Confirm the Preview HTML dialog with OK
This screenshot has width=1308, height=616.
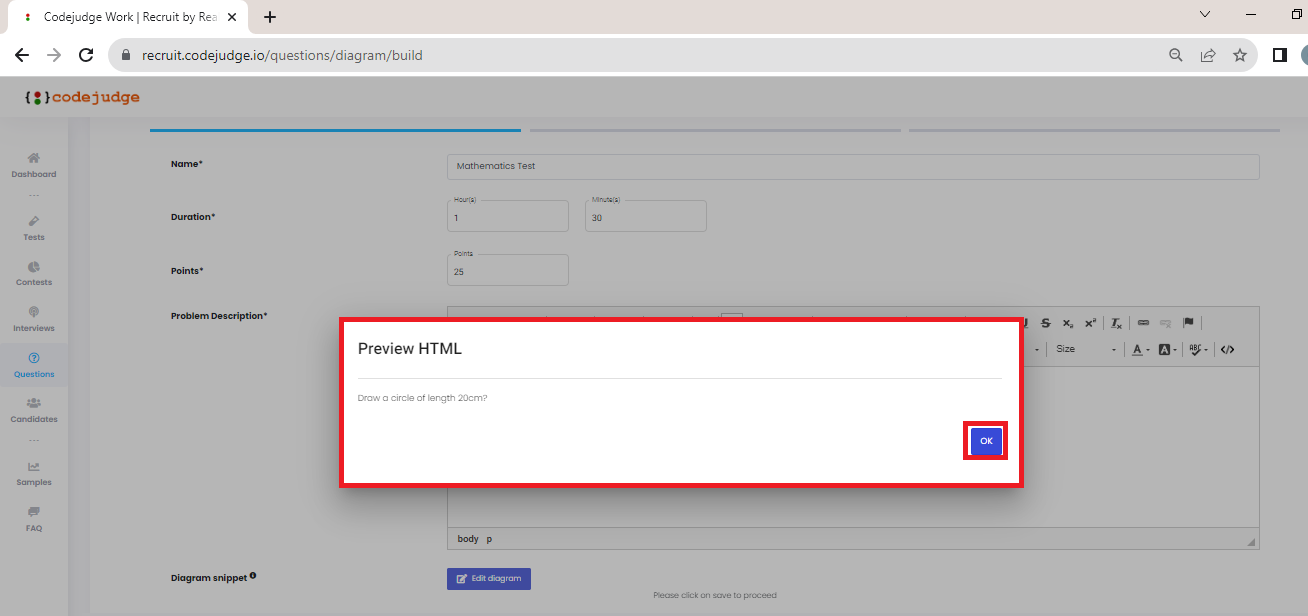[x=985, y=440]
